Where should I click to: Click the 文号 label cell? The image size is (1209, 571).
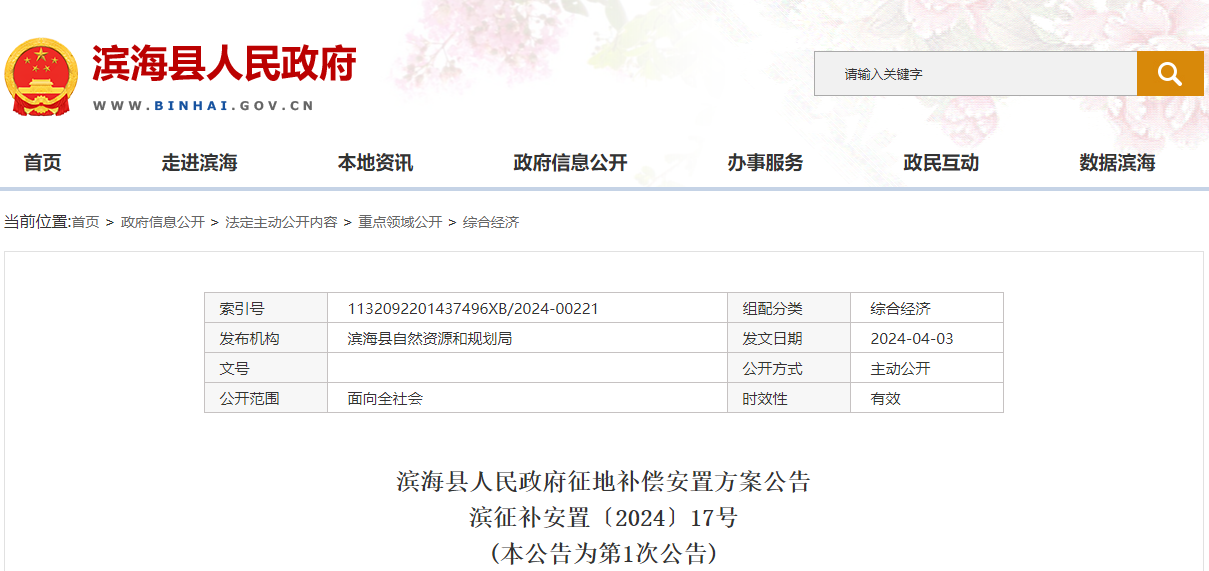(x=266, y=368)
